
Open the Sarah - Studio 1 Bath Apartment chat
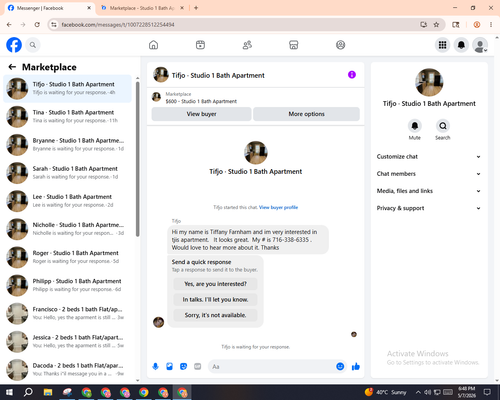pos(67,173)
